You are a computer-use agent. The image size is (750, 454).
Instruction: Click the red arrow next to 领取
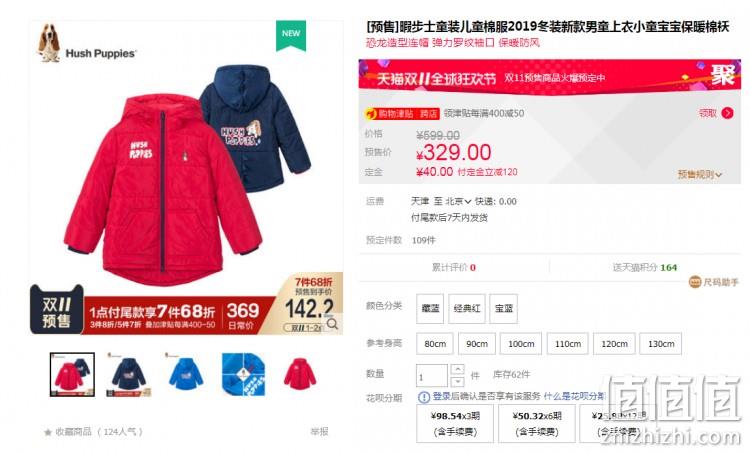(728, 113)
